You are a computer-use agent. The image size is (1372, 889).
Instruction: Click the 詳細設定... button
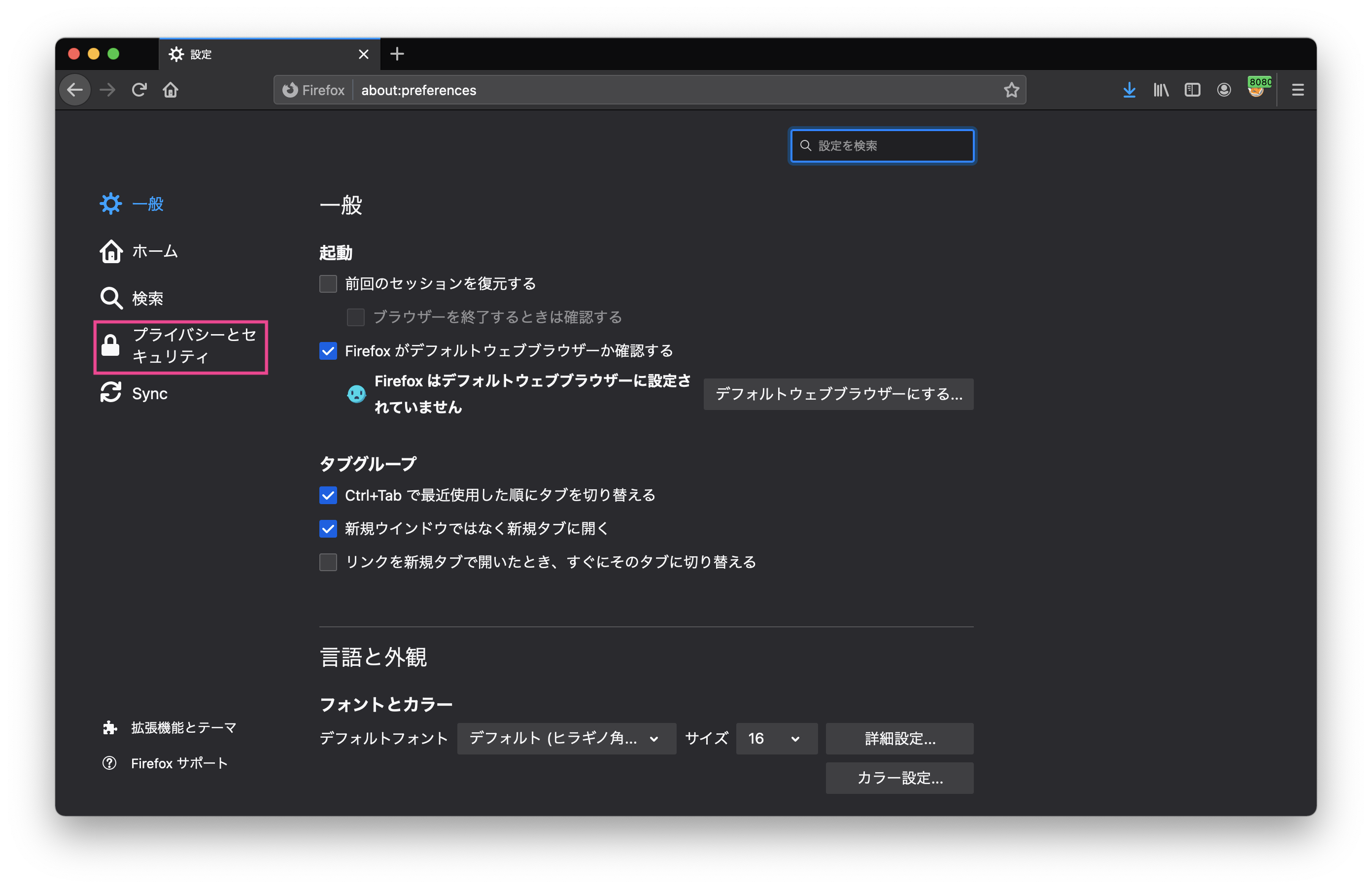point(899,739)
